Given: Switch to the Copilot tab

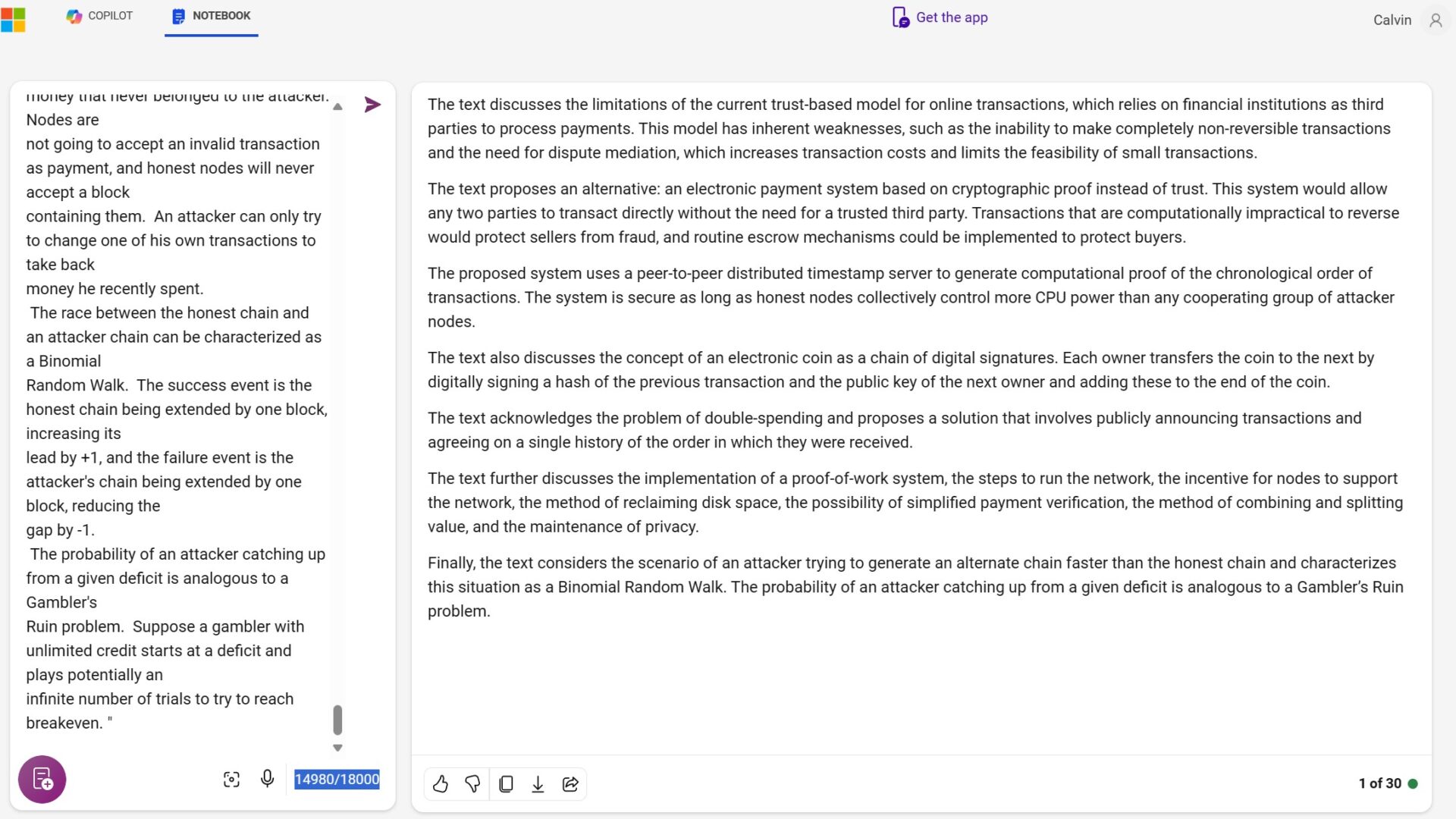Looking at the screenshot, I should point(99,16).
